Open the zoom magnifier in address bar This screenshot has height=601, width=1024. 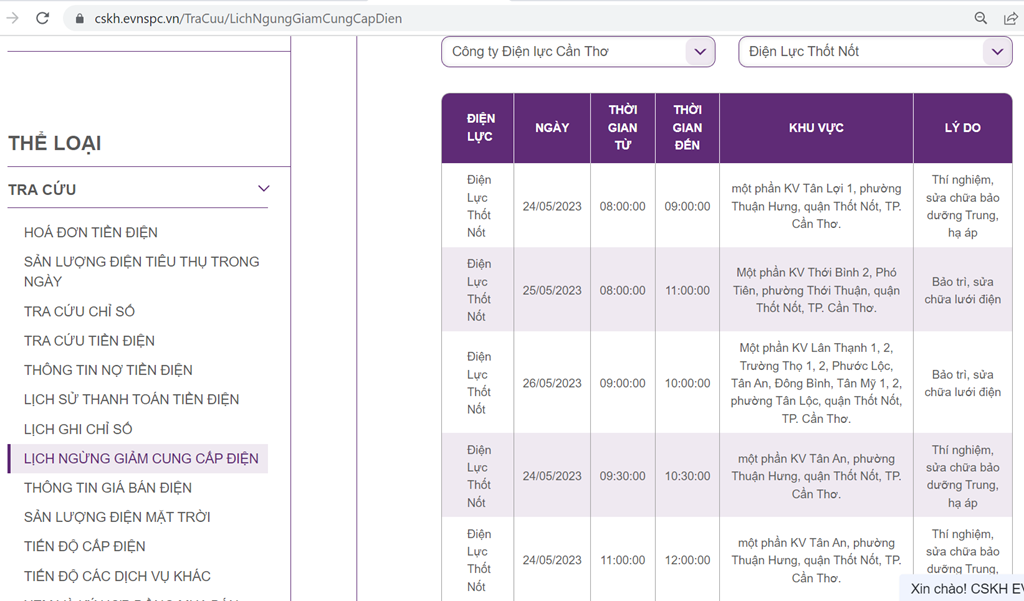(980, 18)
